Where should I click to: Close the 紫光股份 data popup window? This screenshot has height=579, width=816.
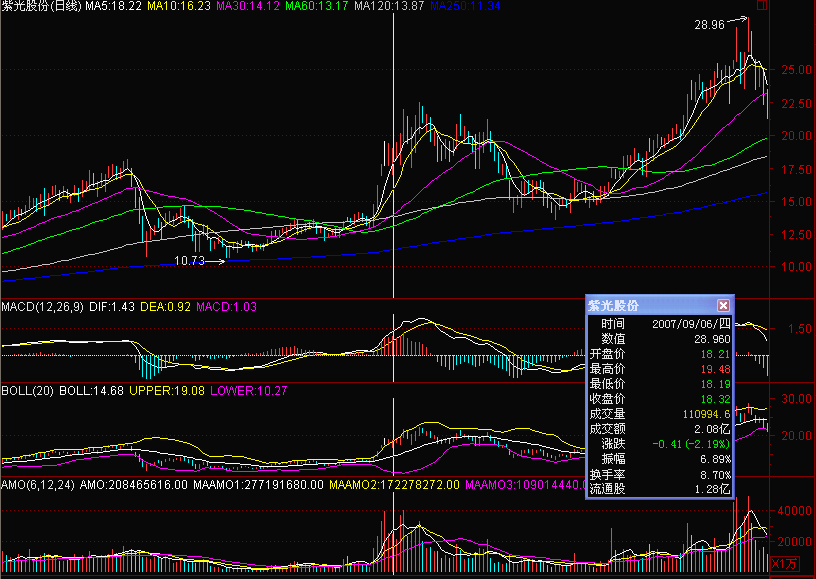[723, 305]
